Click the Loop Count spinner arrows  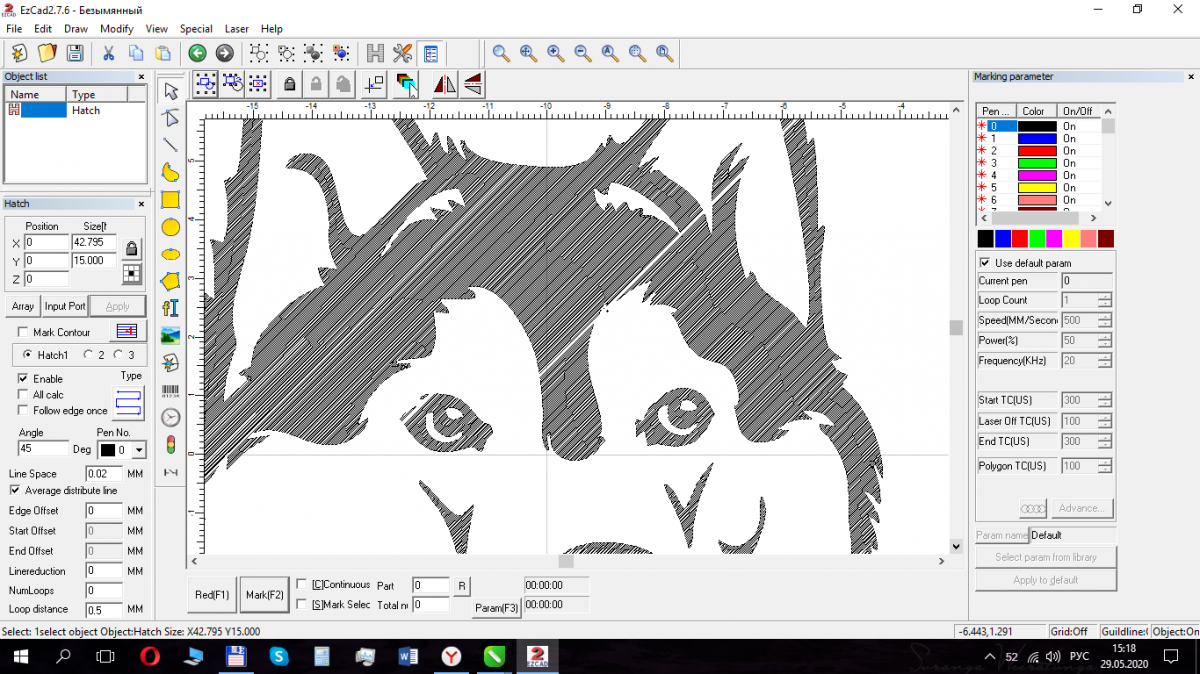tap(1105, 300)
